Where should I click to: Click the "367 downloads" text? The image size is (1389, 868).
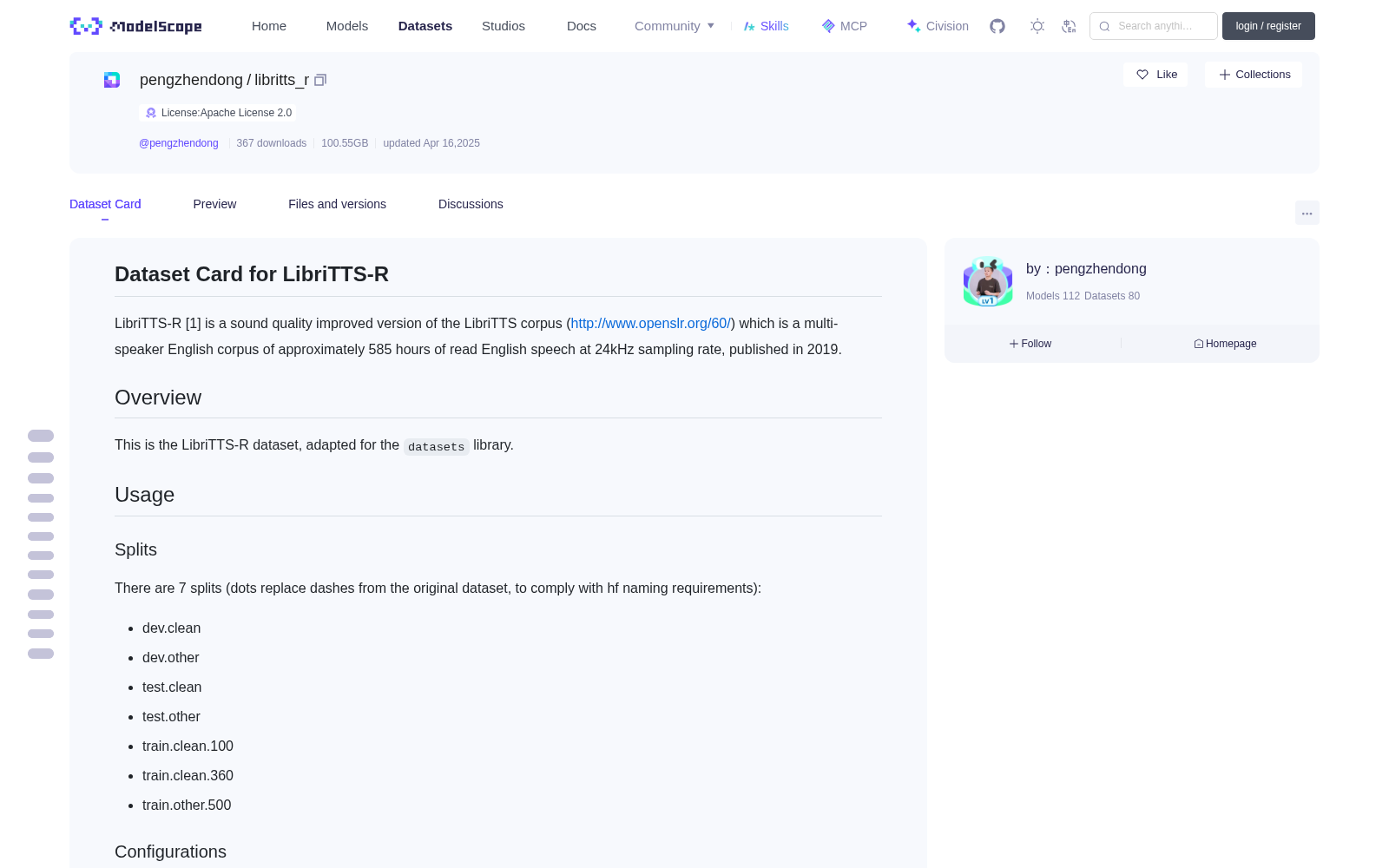(x=272, y=143)
